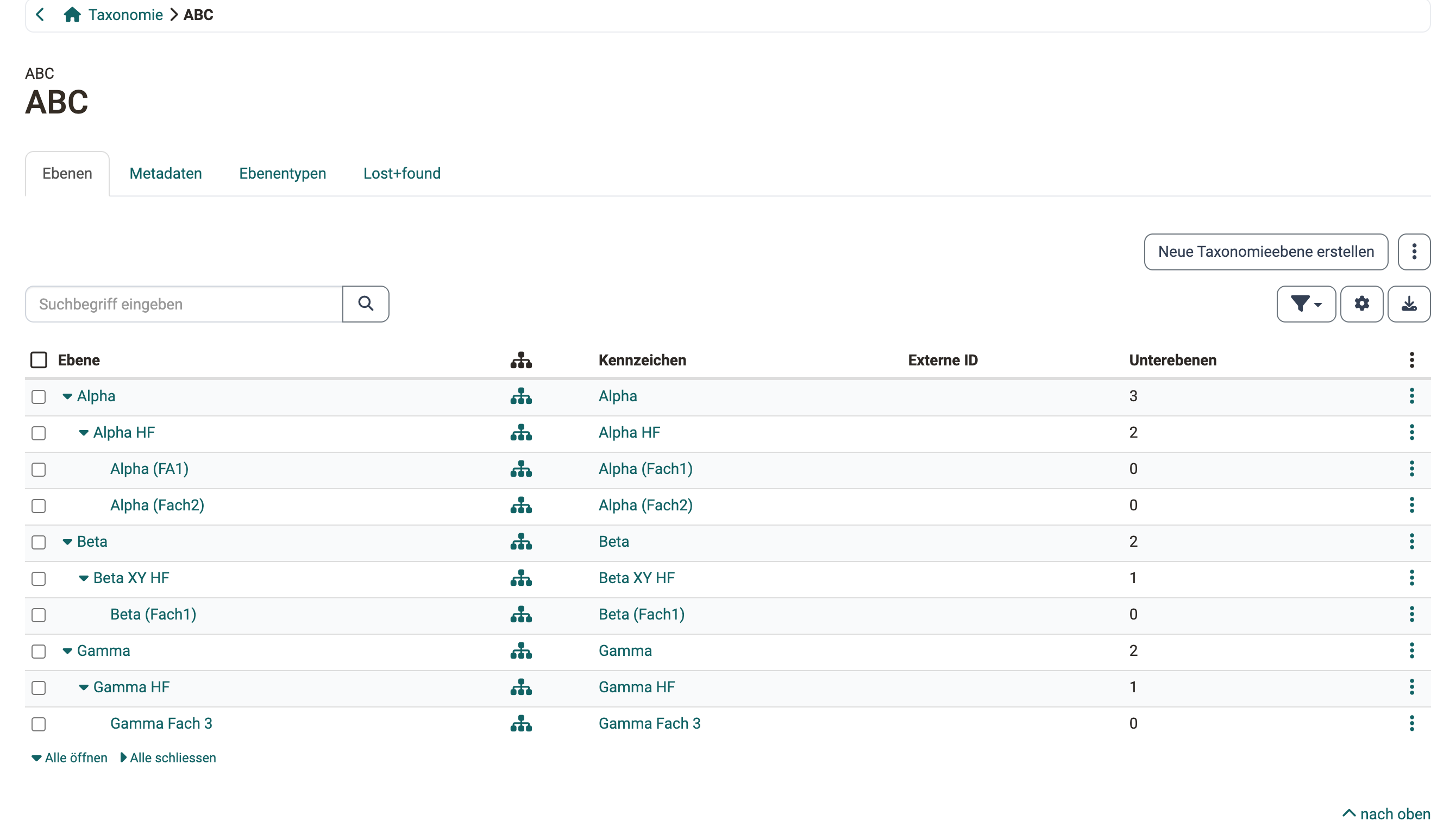Collapse the Beta XY HF node arrow
This screenshot has width=1456, height=834.
pos(84,578)
